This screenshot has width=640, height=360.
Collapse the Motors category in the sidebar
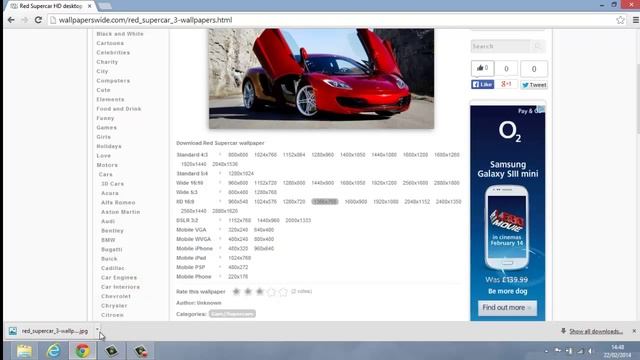coord(107,165)
